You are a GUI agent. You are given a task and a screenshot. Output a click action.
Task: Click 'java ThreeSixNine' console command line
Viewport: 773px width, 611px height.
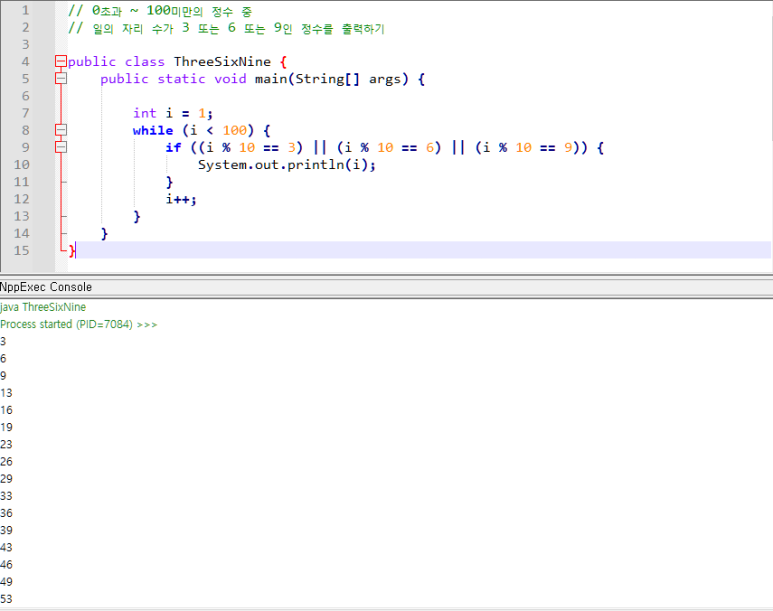pyautogui.click(x=43, y=307)
